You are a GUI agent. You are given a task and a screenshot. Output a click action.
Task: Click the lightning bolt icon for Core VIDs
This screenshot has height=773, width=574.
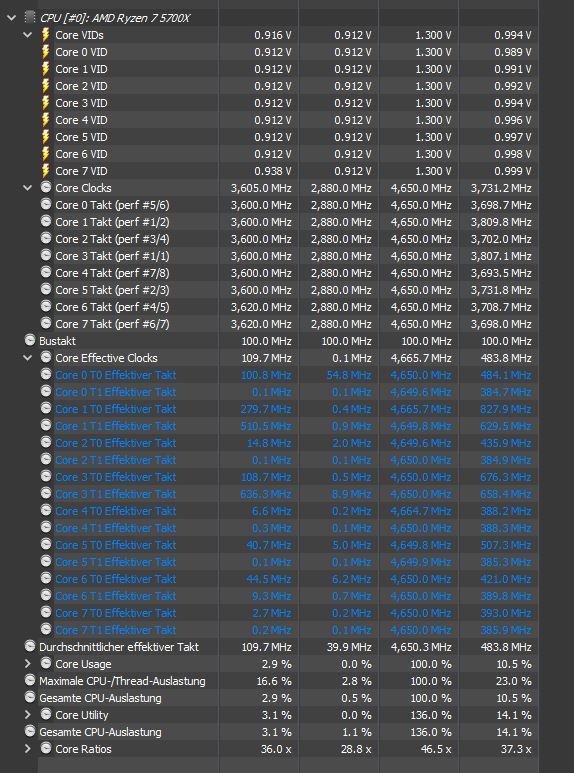45,35
